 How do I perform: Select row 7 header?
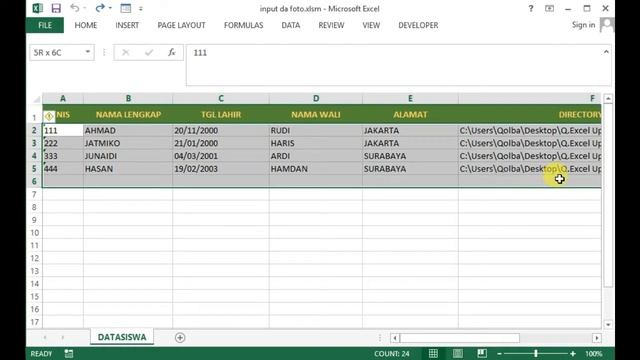(x=34, y=194)
